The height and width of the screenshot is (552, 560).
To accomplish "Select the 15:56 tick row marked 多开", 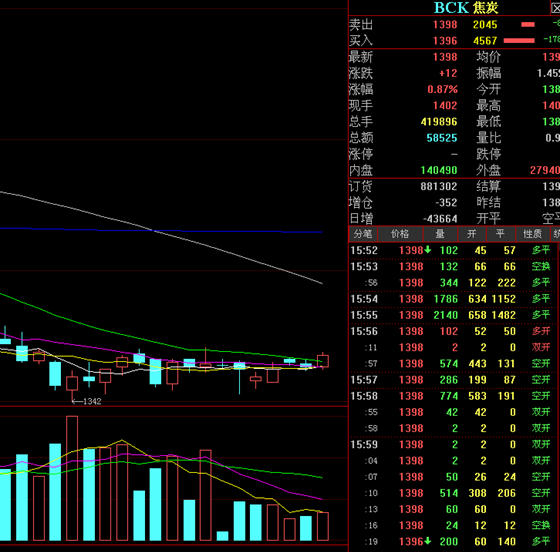I will point(453,331).
